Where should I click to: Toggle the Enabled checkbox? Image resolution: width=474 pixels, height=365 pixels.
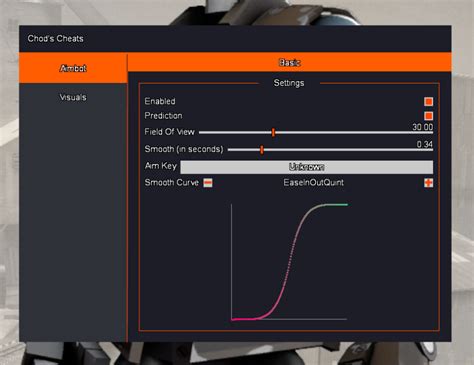[429, 101]
